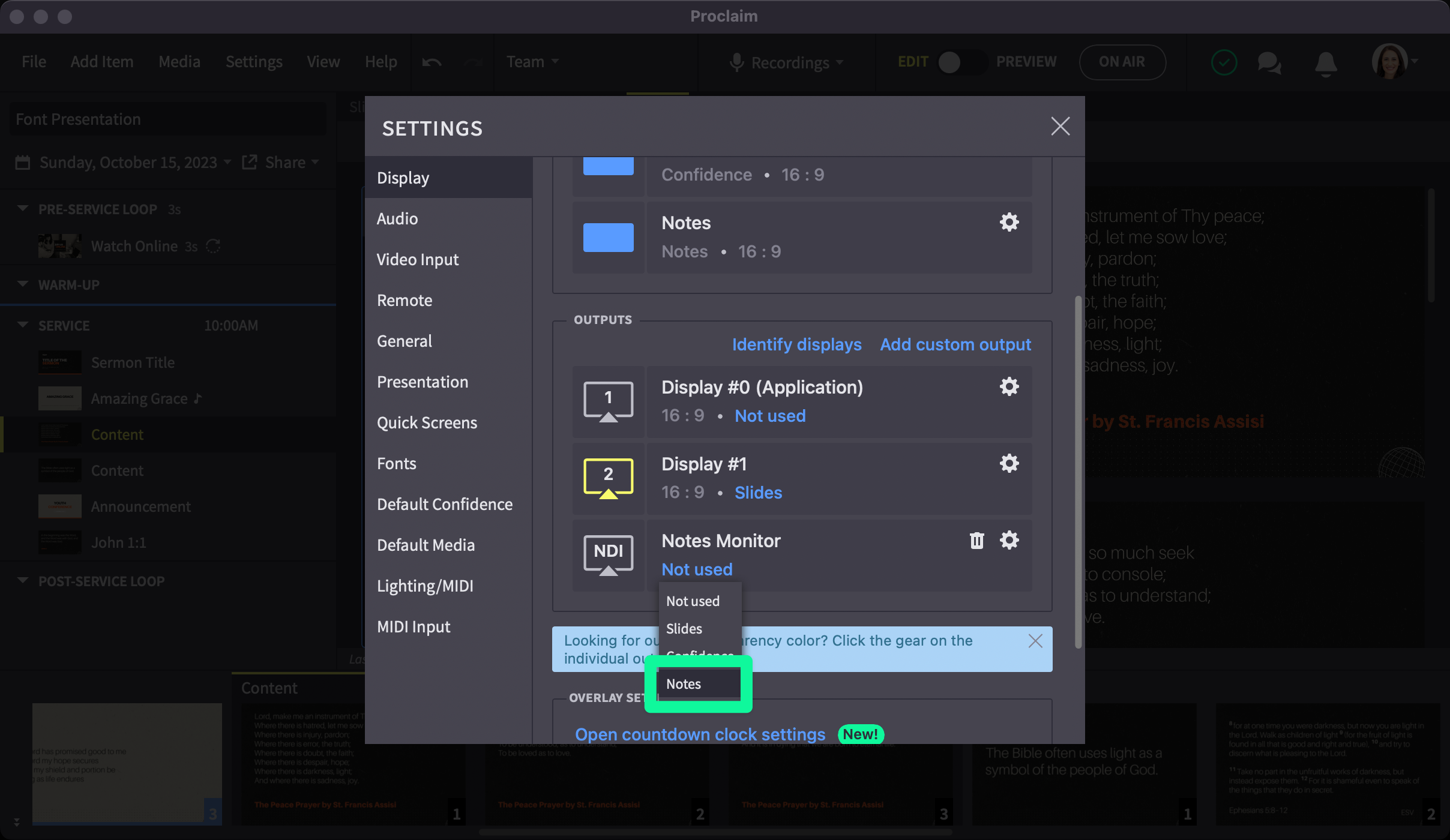Open the Display #0 Not used assignment dropdown
Image resolution: width=1450 pixels, height=840 pixels.
(770, 416)
